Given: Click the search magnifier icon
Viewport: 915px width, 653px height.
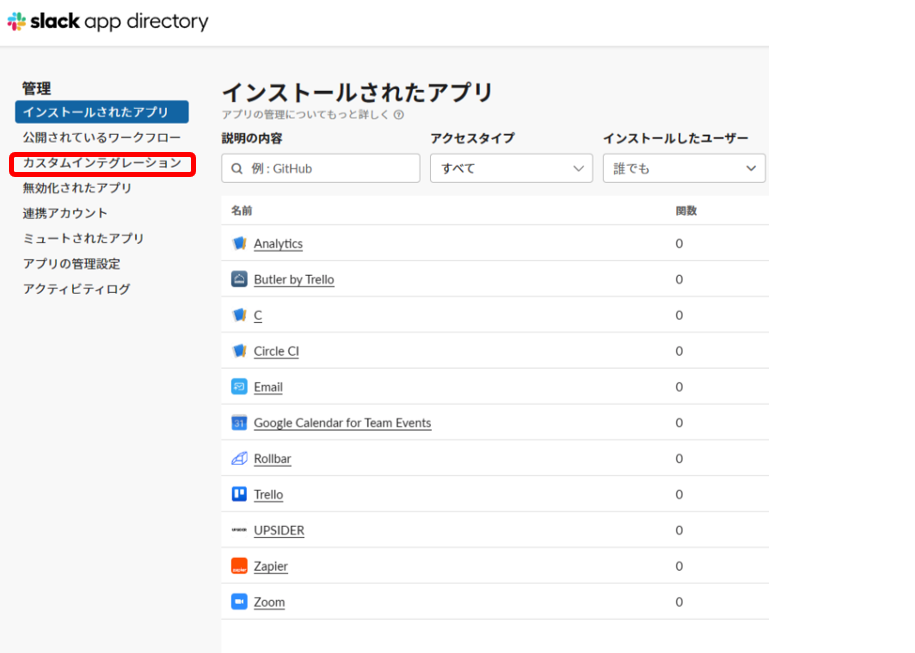Looking at the screenshot, I should (237, 169).
